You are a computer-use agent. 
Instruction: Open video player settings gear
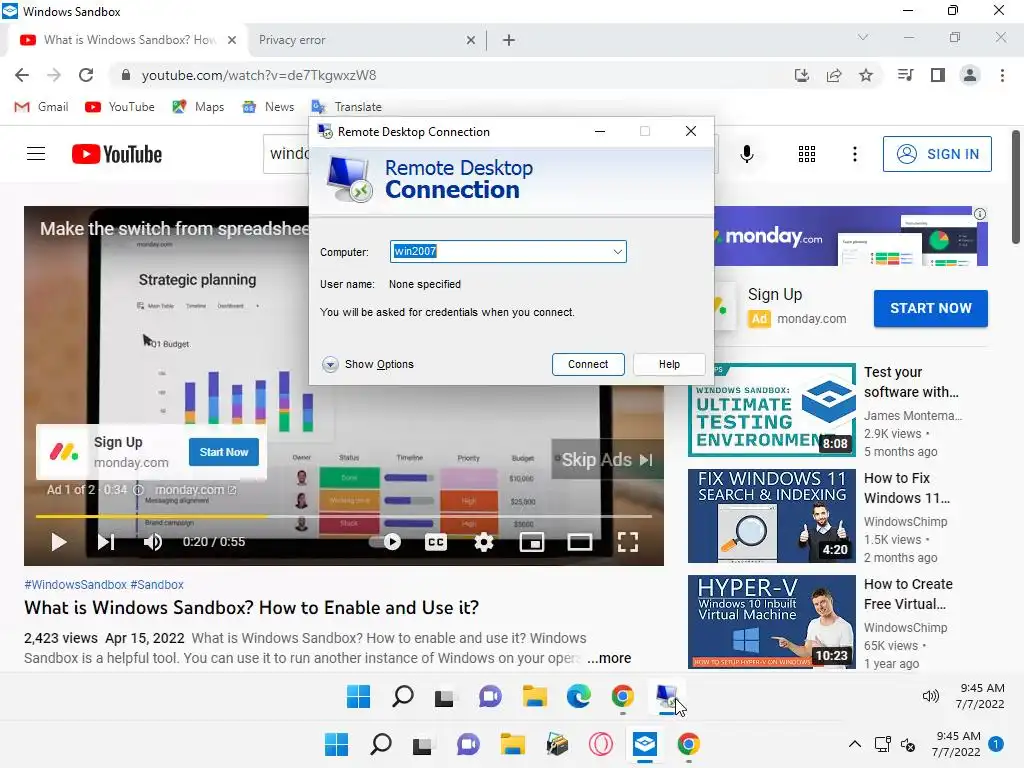pyautogui.click(x=484, y=542)
